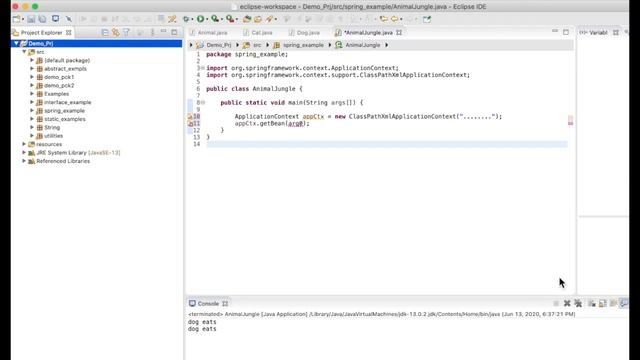Click the filter icon in Project Explorer
Viewport: 640px width, 360px height.
pos(127,32)
